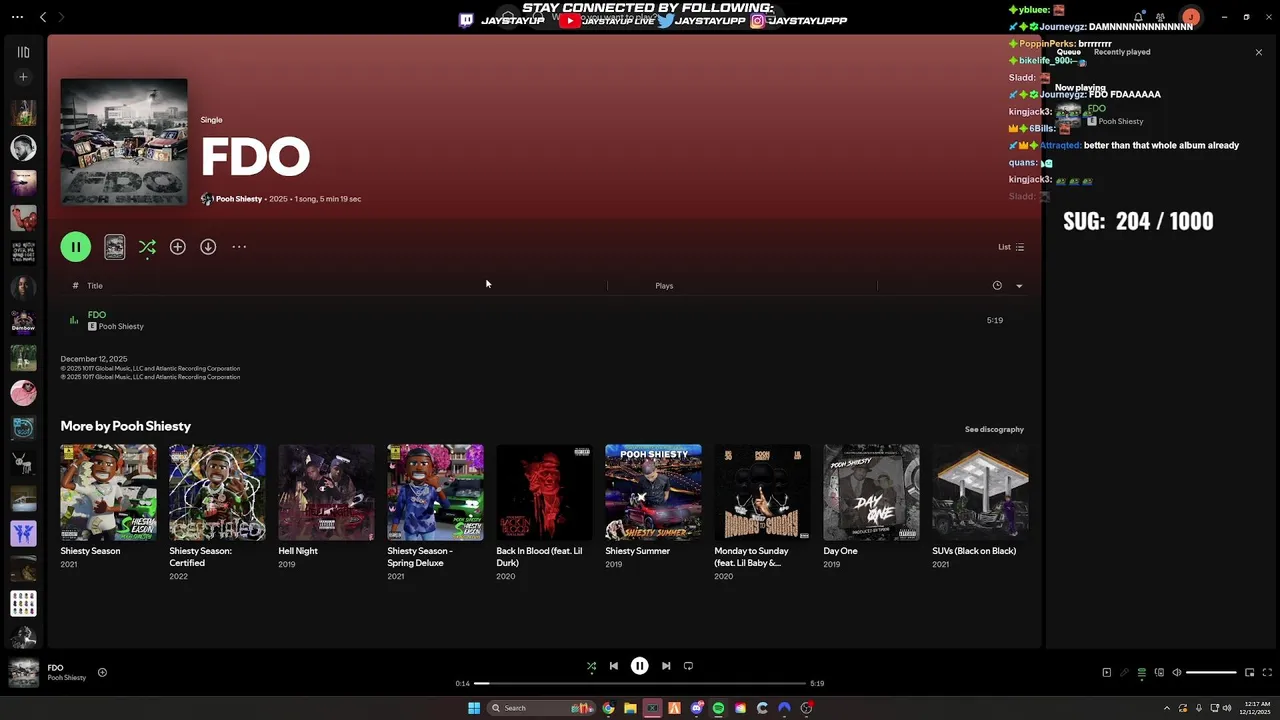Open the Shiesty Season 2021 album card
This screenshot has height=720, width=1280.
[x=108, y=506]
